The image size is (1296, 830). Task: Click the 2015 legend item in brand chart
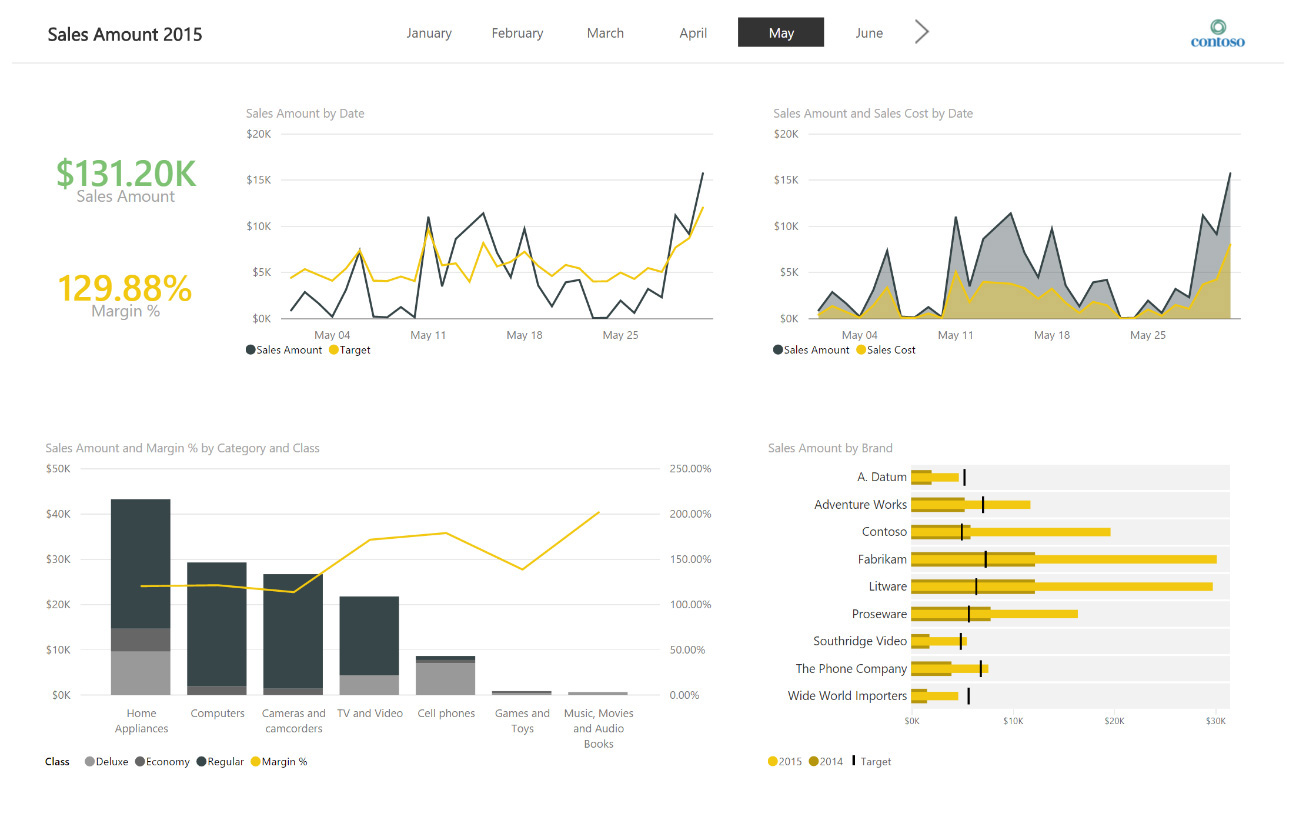point(785,762)
